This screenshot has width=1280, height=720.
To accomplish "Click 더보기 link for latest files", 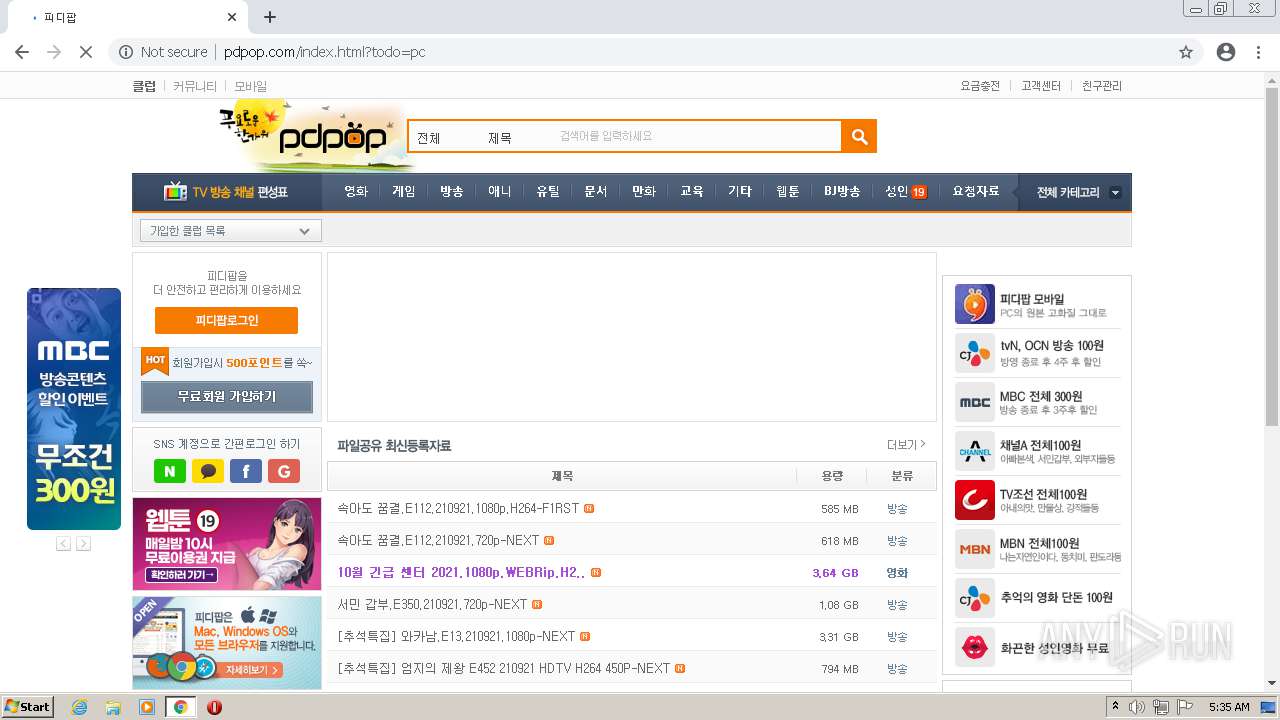I will coord(906,445).
